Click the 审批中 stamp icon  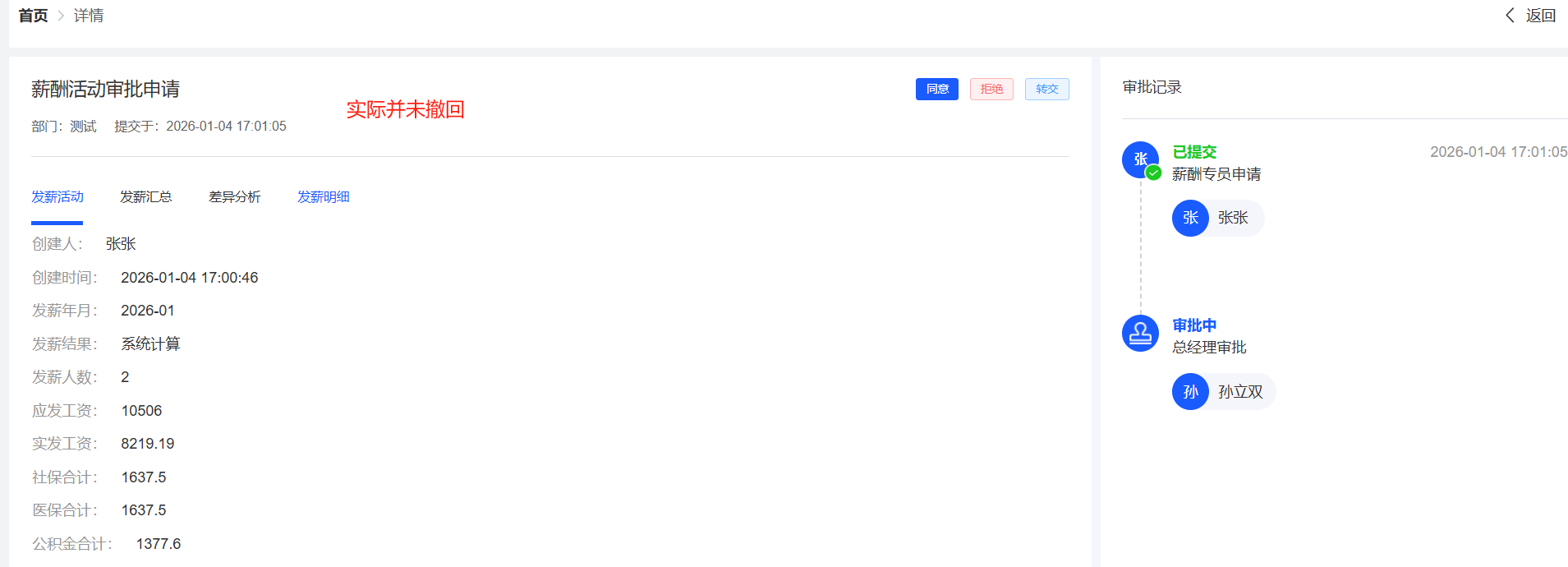1140,333
